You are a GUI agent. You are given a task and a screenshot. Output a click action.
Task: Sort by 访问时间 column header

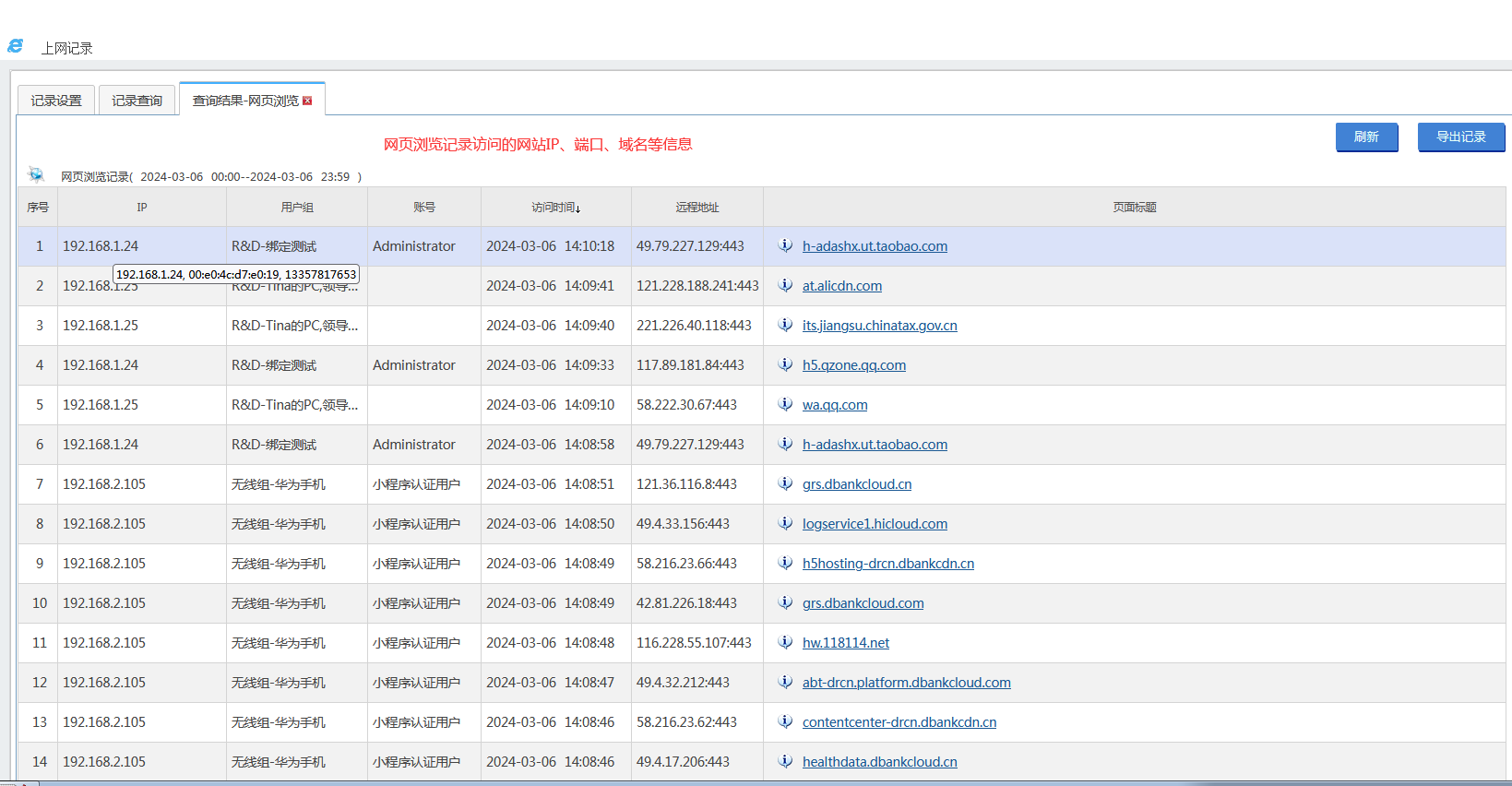click(x=555, y=208)
